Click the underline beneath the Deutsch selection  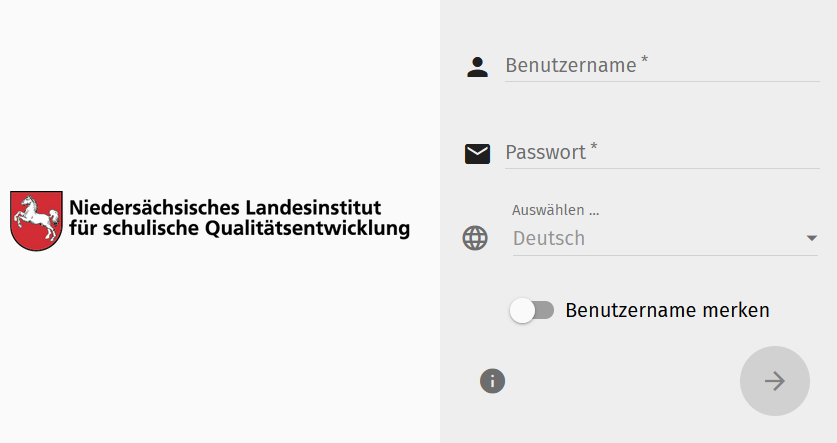[665, 255]
